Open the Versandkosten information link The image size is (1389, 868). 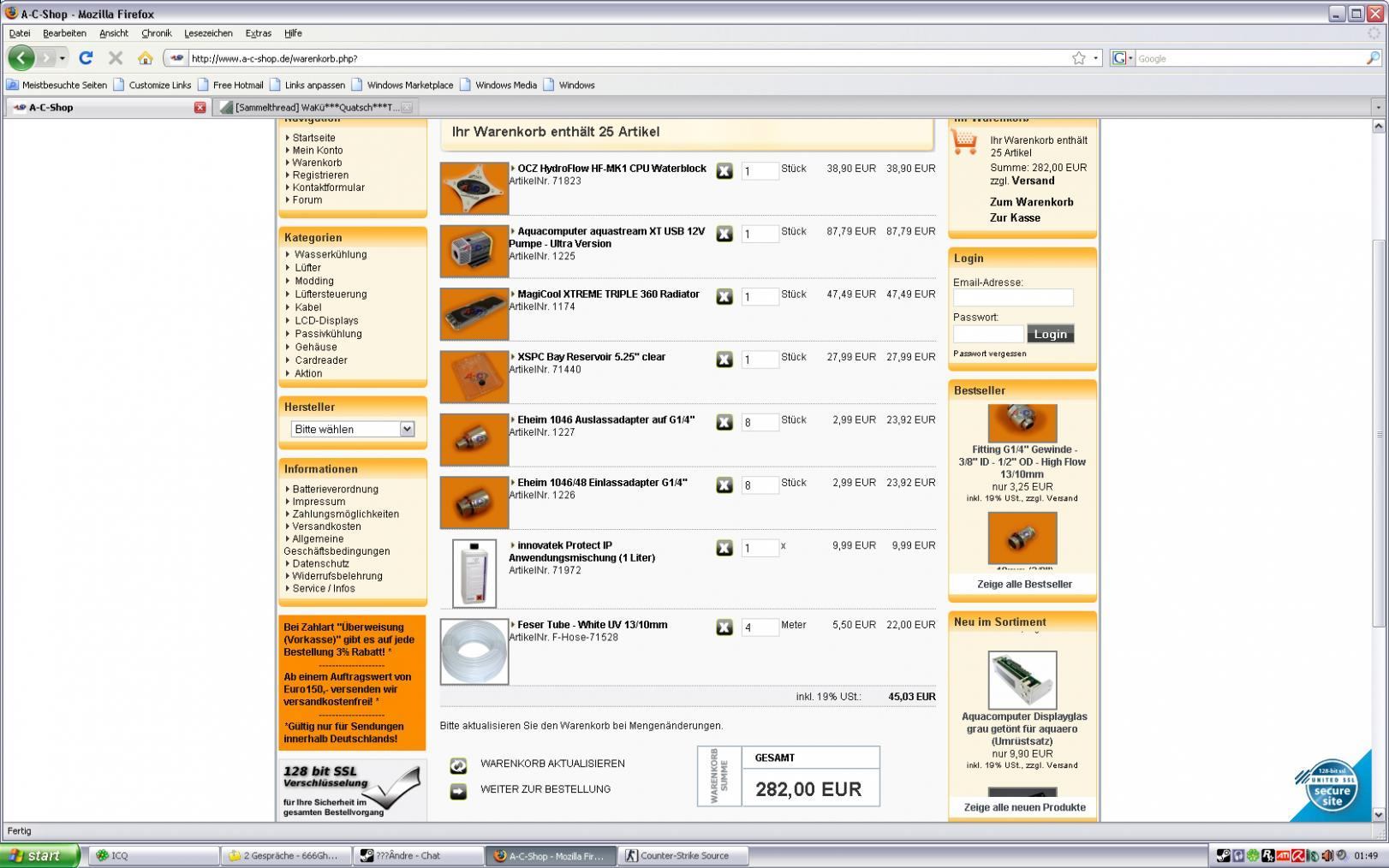coord(326,526)
